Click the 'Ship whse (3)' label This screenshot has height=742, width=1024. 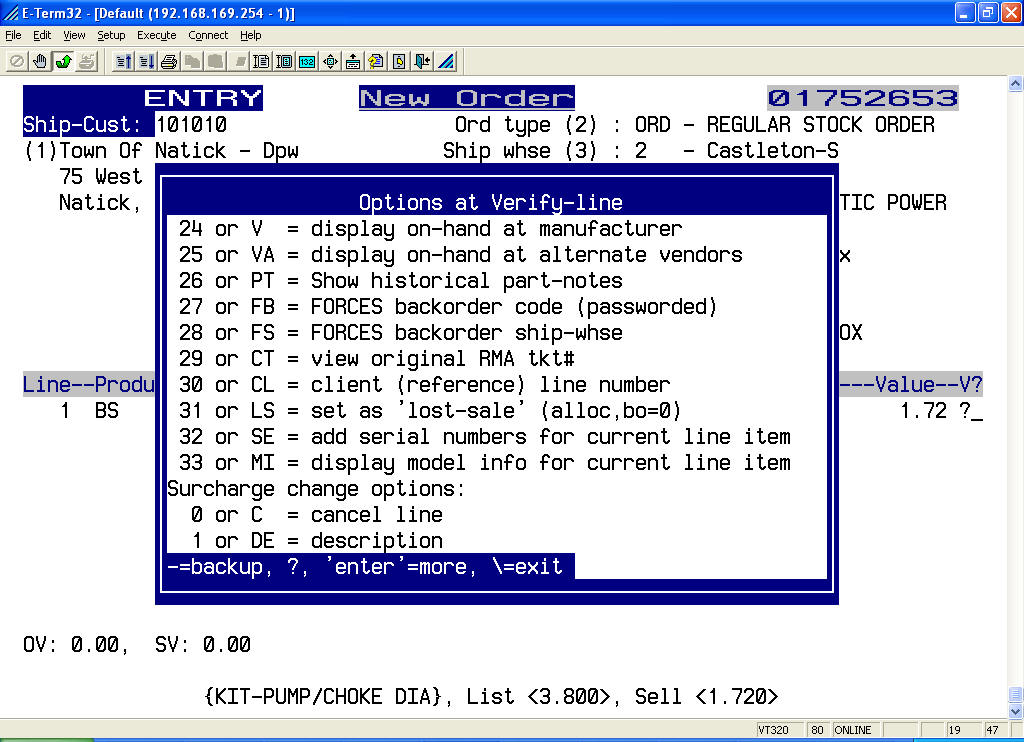(520, 151)
